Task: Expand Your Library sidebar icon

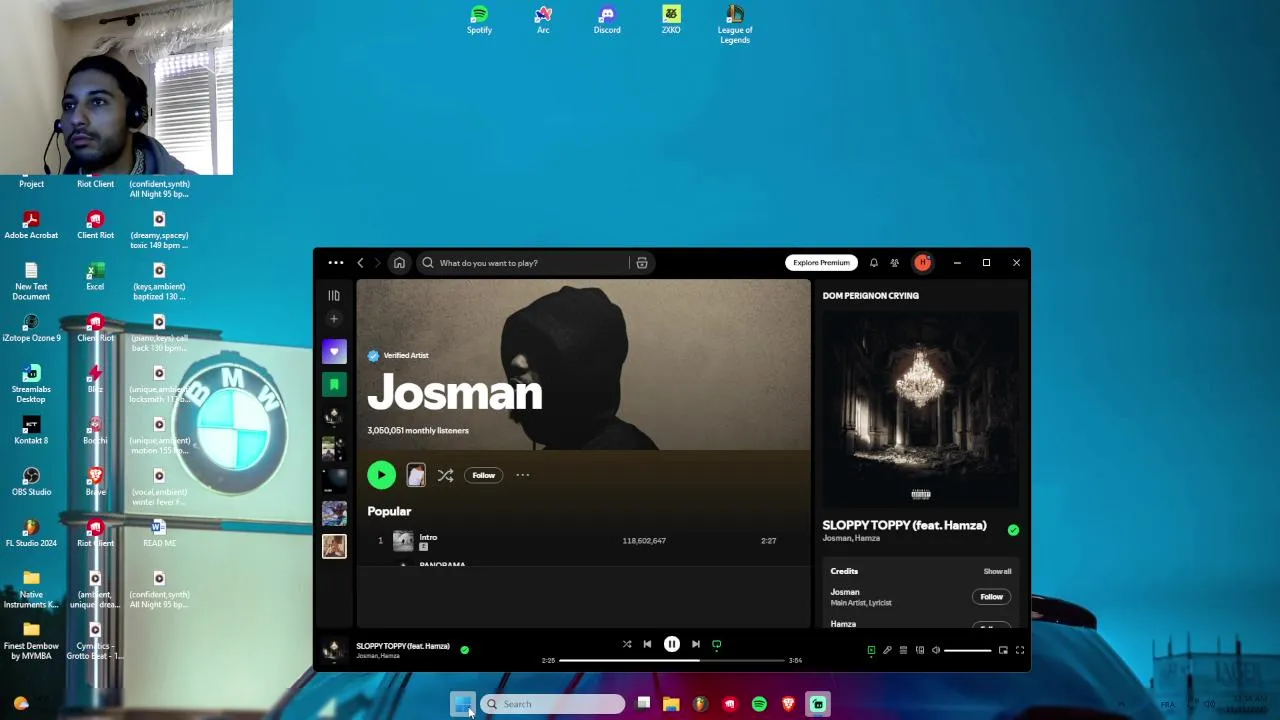Action: pos(334,296)
